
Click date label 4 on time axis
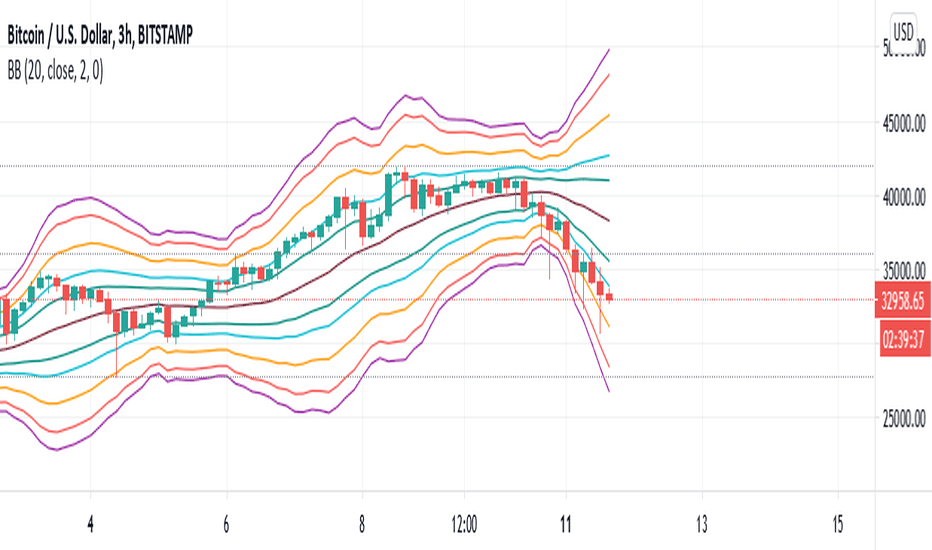point(90,524)
